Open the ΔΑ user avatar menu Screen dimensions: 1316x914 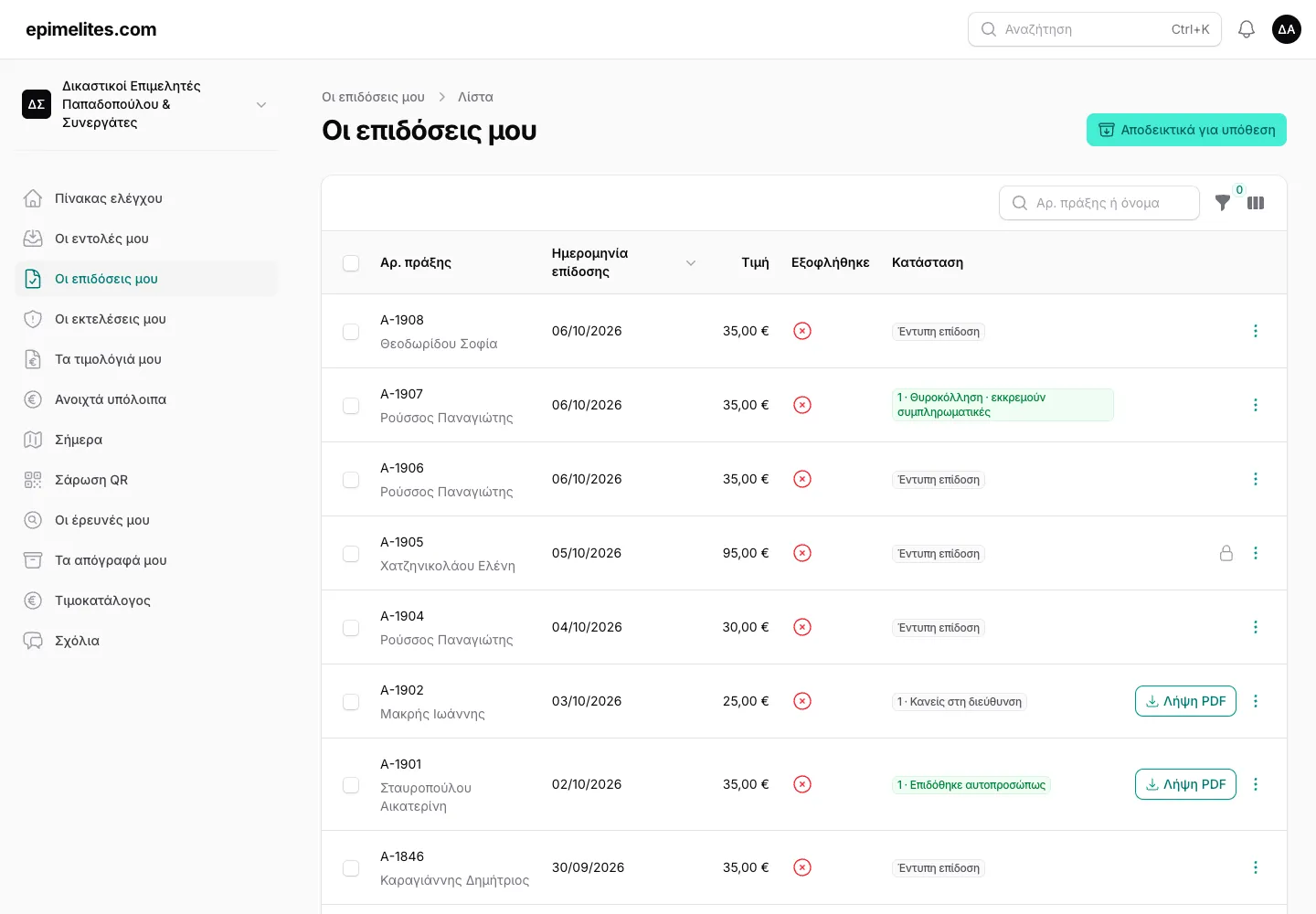click(x=1287, y=29)
